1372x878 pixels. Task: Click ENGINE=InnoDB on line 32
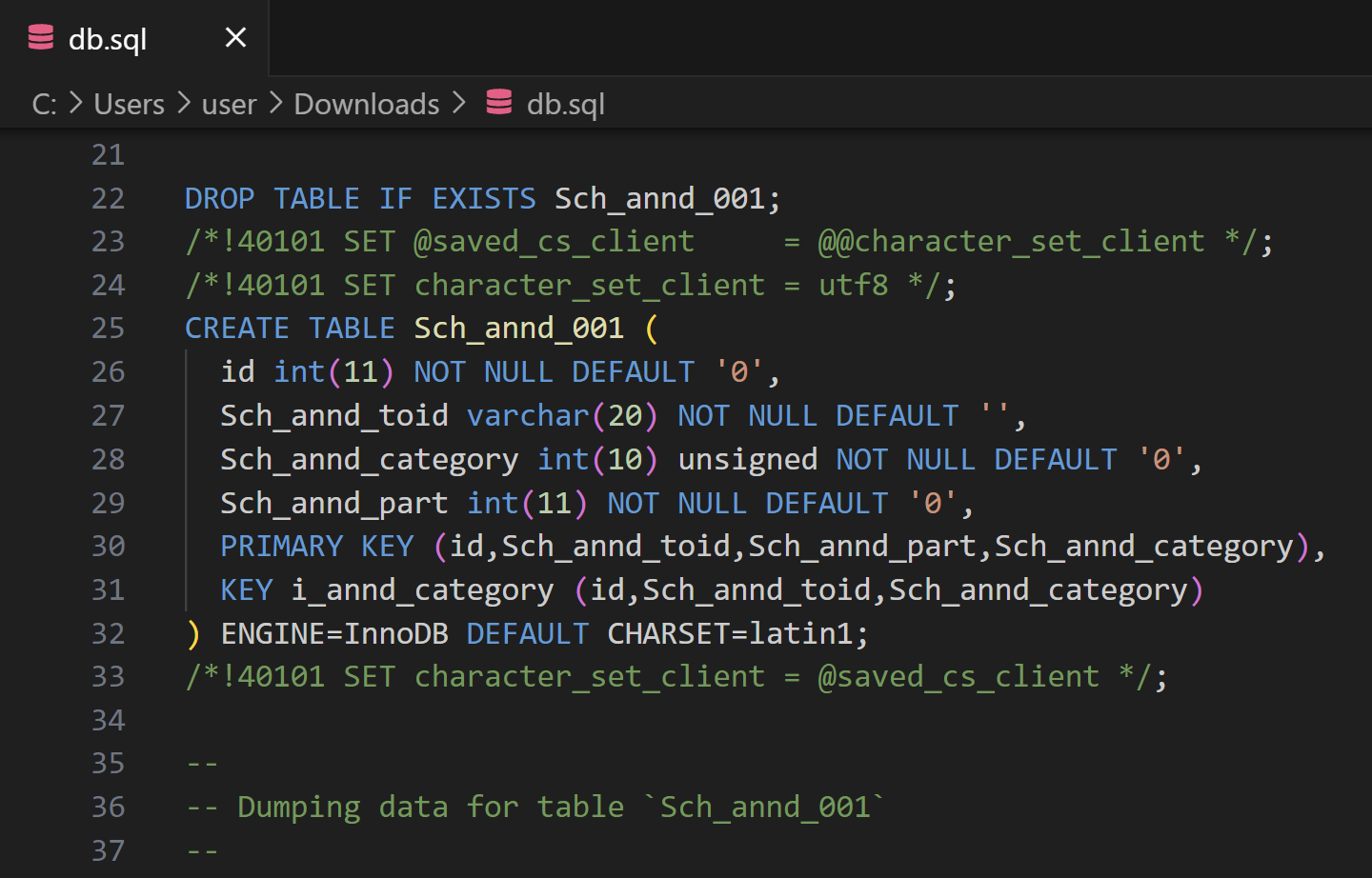pyautogui.click(x=334, y=633)
